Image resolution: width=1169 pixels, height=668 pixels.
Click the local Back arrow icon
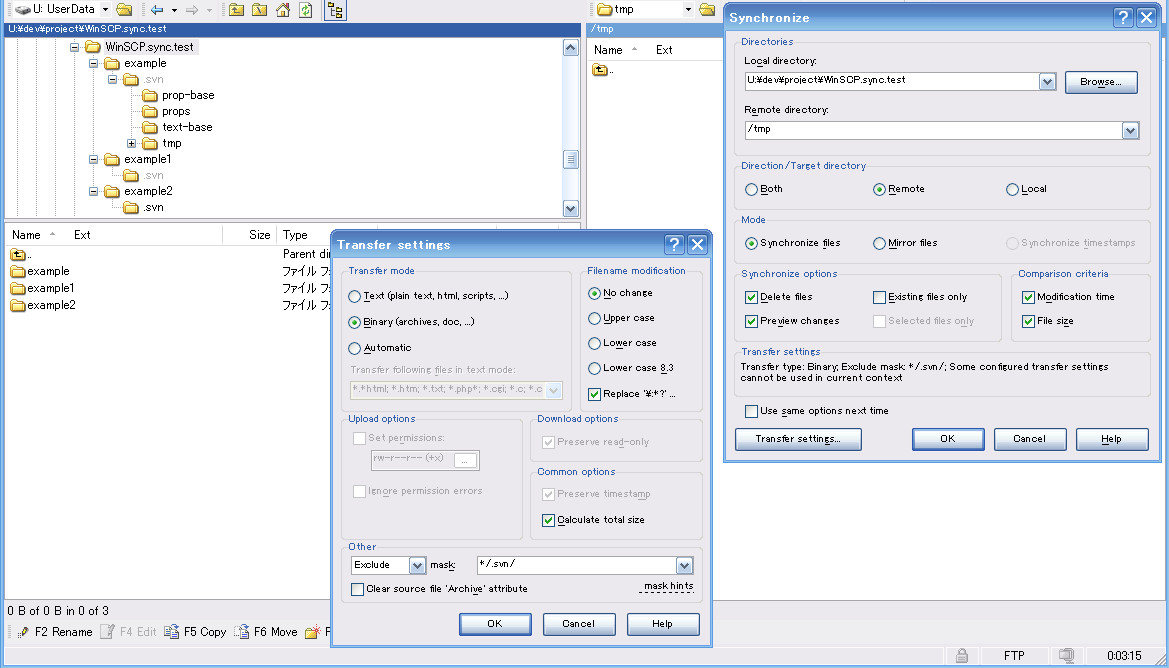click(157, 10)
